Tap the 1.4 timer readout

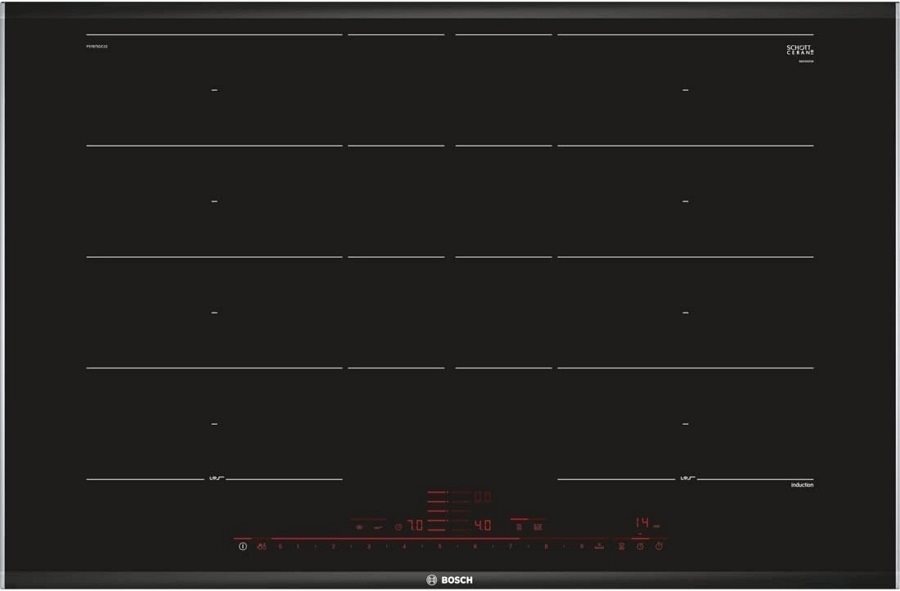point(642,523)
